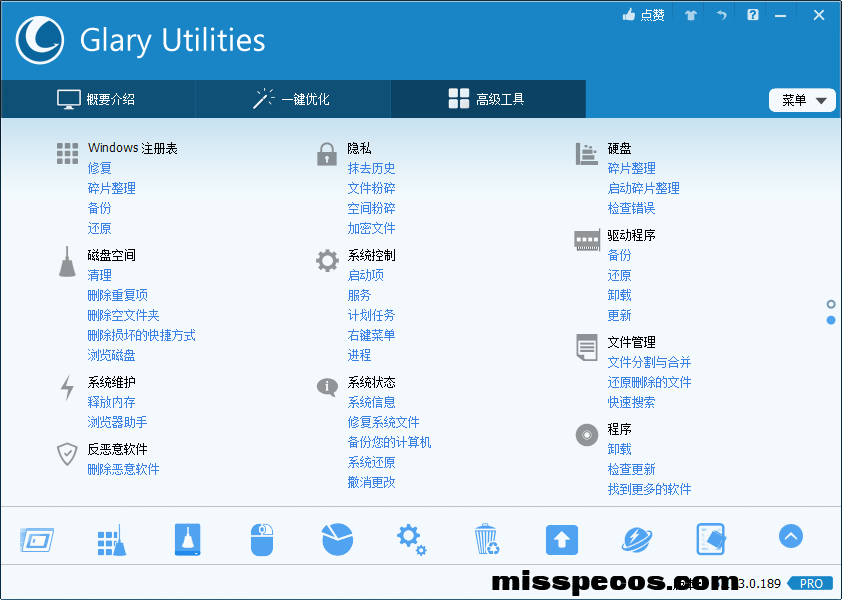Expand toolbar with the round chevron-up button
Viewport: 843px width, 601px height.
click(x=790, y=536)
